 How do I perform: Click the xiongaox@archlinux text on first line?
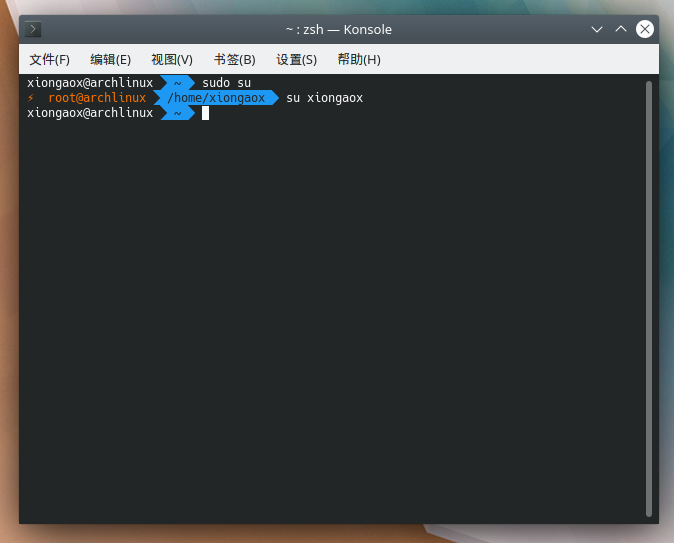[90, 83]
